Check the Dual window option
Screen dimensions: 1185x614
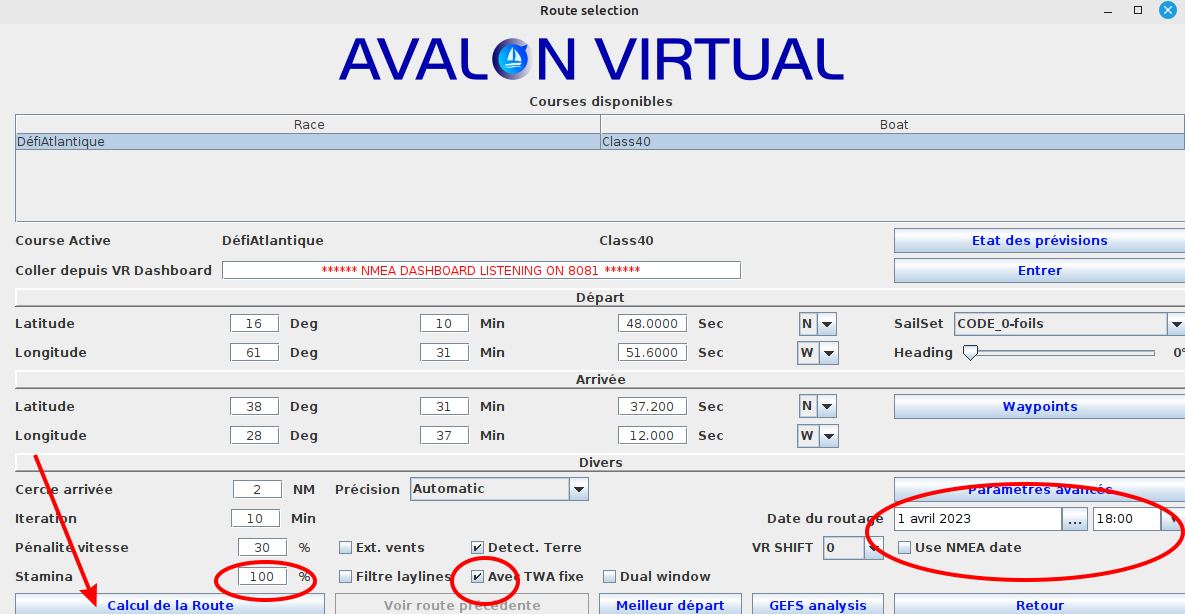pyautogui.click(x=610, y=577)
